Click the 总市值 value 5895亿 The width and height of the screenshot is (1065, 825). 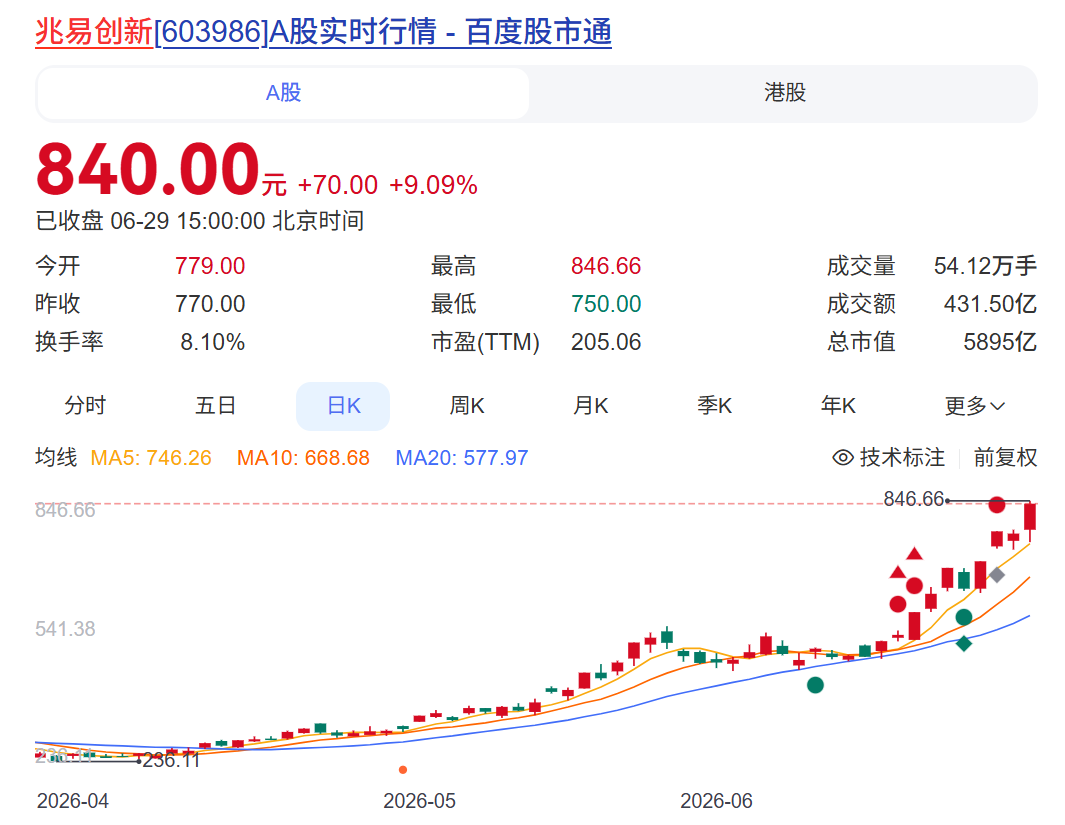1000,342
